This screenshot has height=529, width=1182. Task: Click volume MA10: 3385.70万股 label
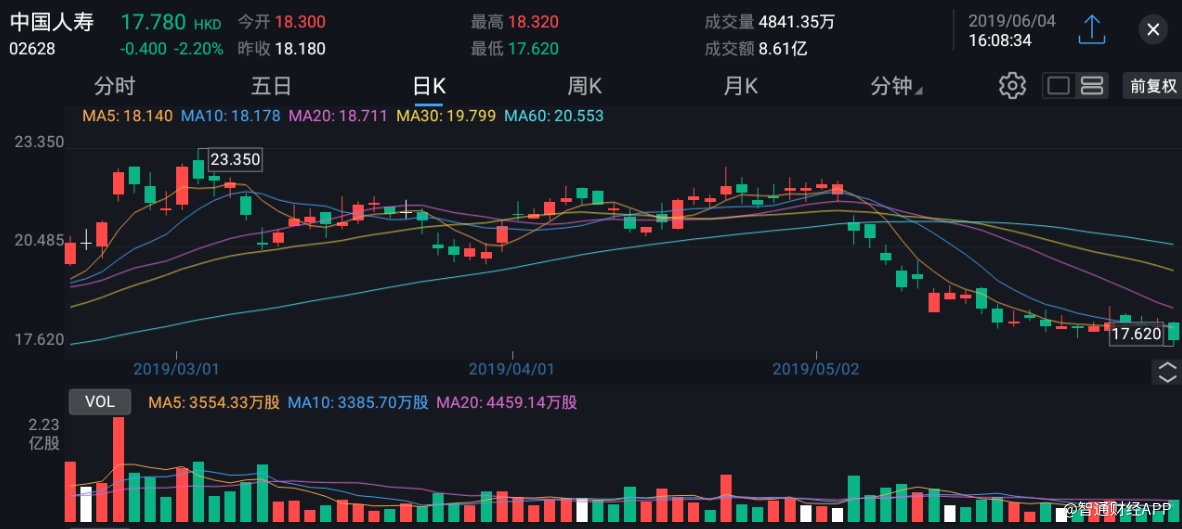[357, 402]
